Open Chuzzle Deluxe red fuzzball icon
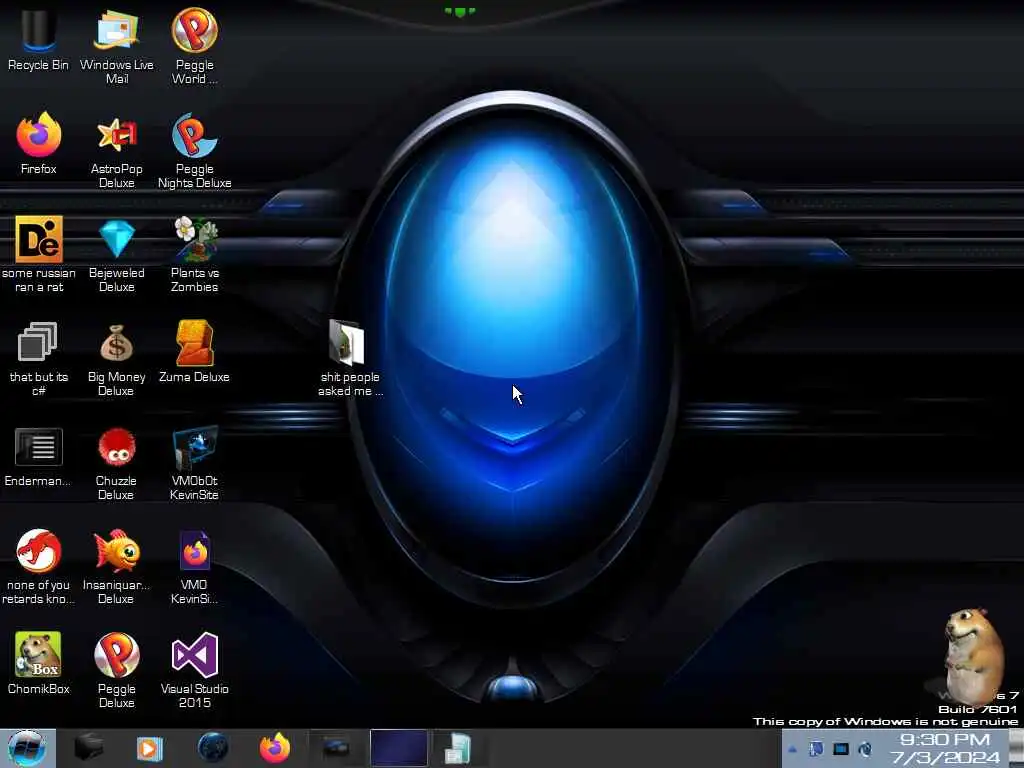The width and height of the screenshot is (1024, 768). pos(116,463)
